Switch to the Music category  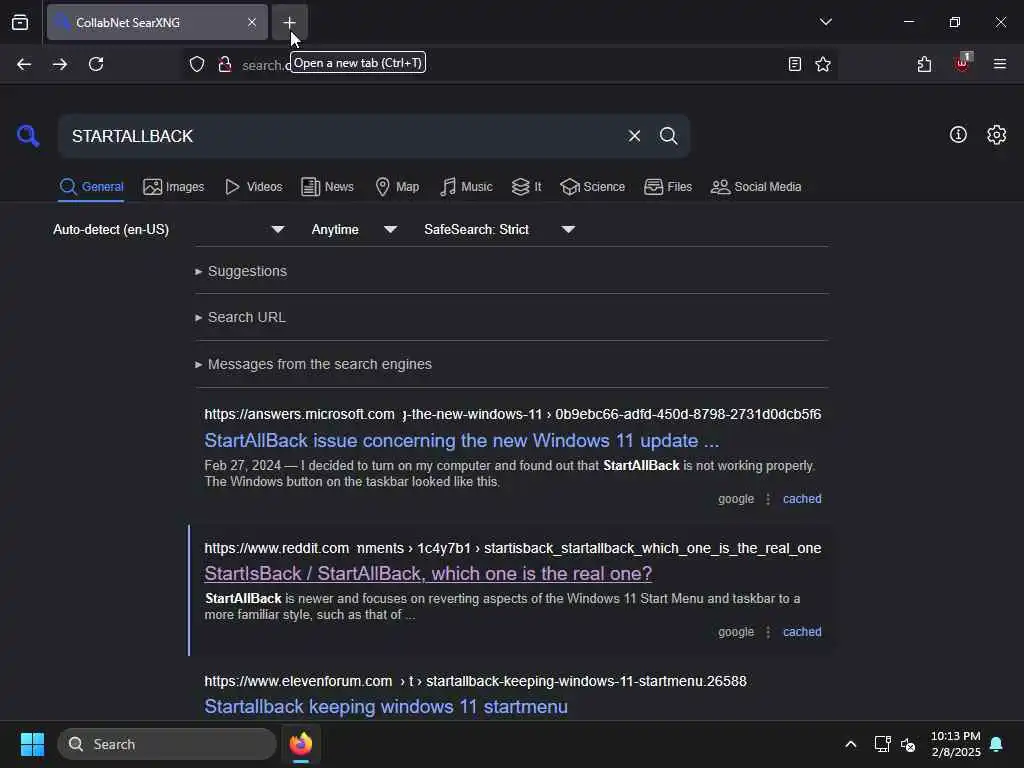click(466, 187)
